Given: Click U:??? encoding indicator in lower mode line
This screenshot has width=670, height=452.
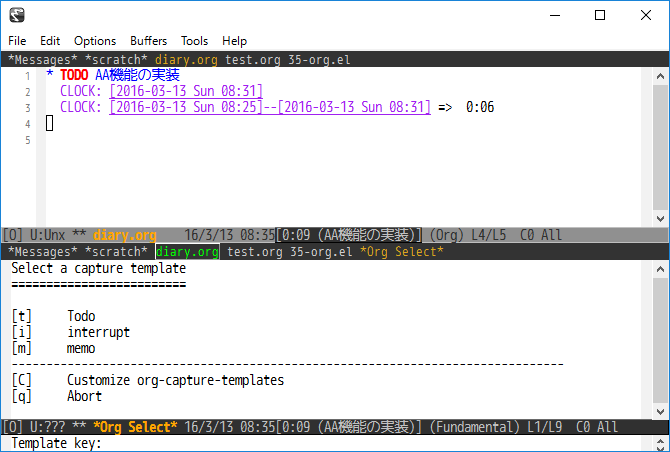Looking at the screenshot, I should click(x=47, y=427).
